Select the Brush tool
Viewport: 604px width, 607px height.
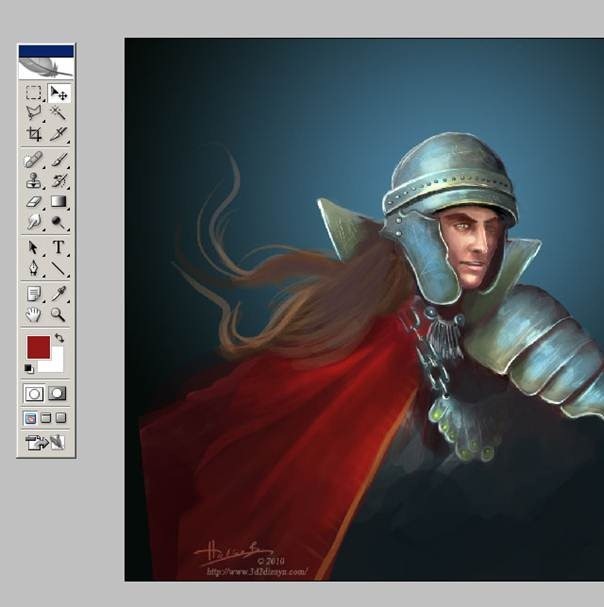[59, 159]
